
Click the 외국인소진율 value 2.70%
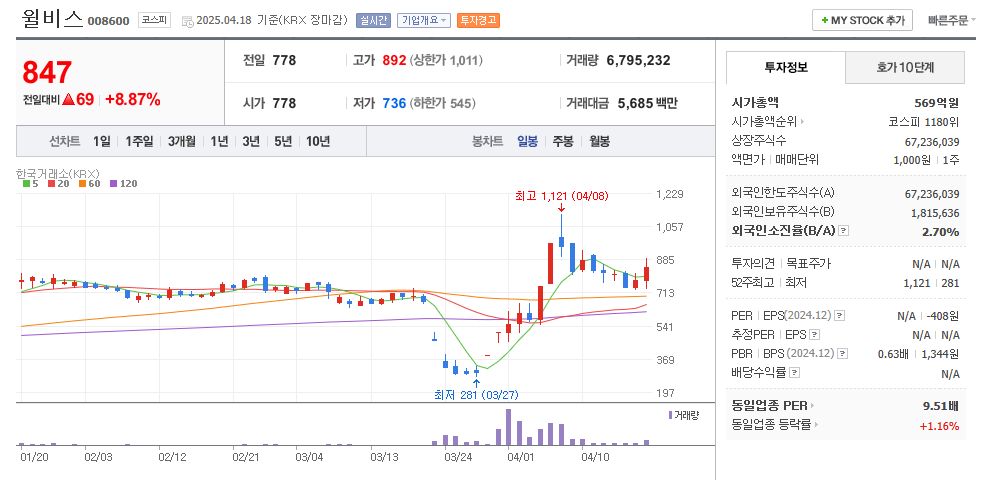pyautogui.click(x=941, y=232)
